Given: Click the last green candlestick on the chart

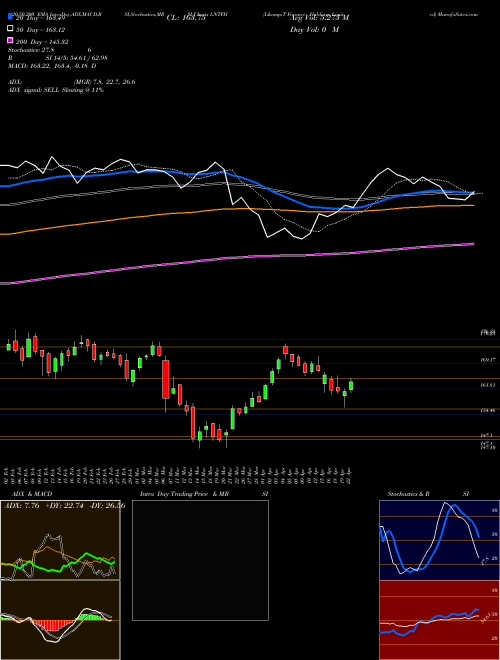Looking at the screenshot, I should click(351, 386).
